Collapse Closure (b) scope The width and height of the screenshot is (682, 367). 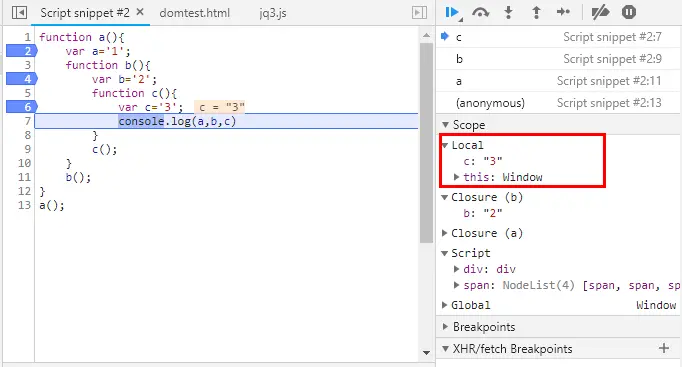445,197
